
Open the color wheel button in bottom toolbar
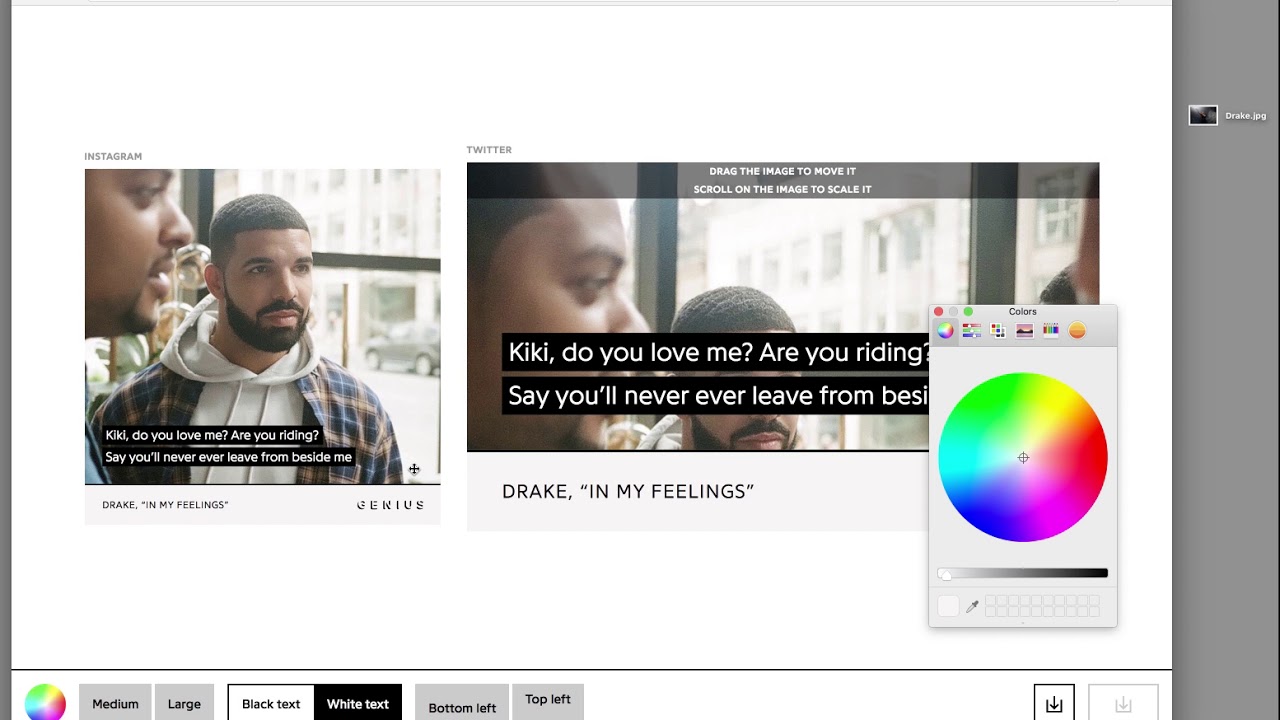(x=45, y=702)
